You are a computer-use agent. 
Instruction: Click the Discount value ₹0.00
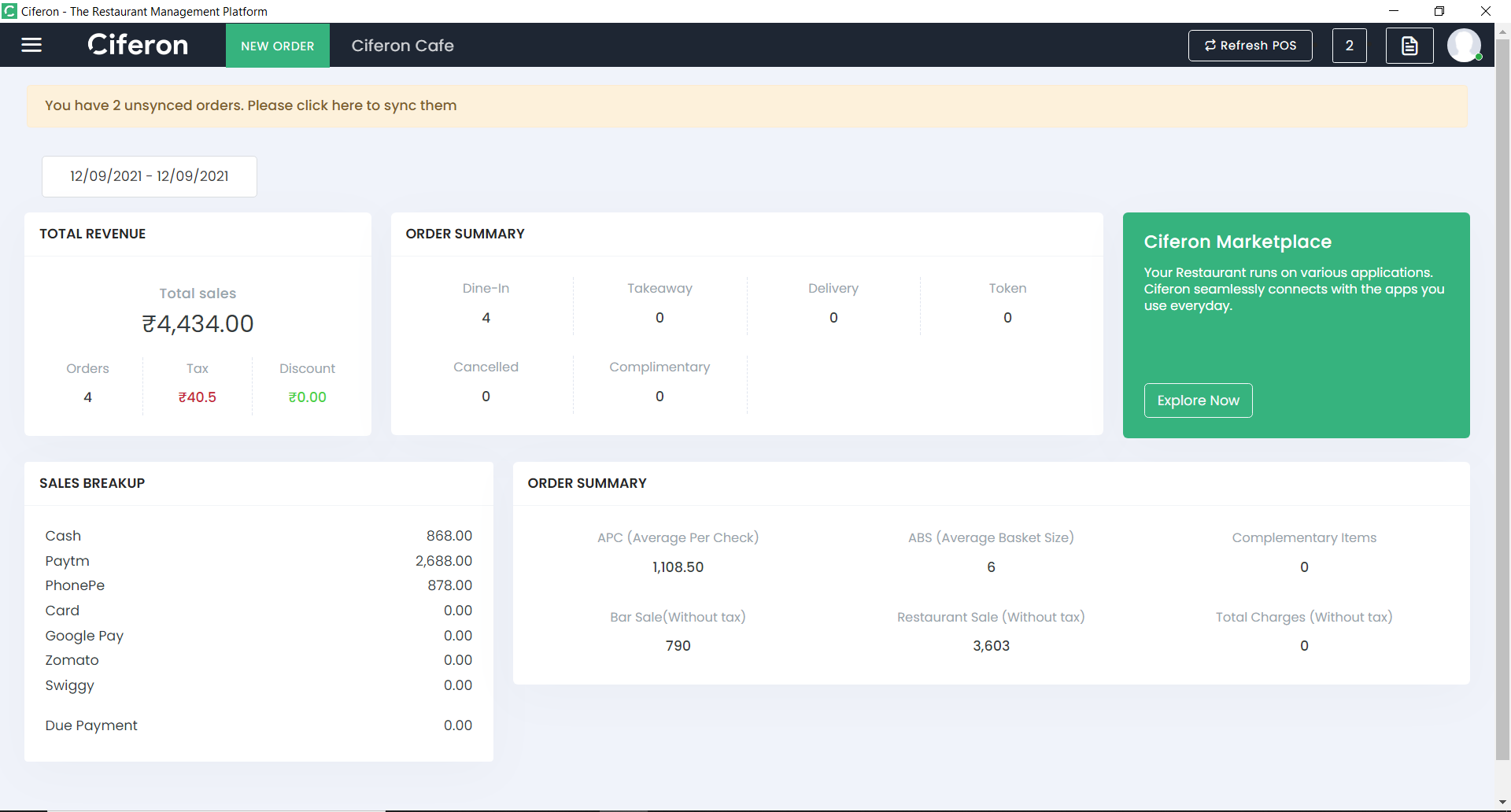(307, 397)
